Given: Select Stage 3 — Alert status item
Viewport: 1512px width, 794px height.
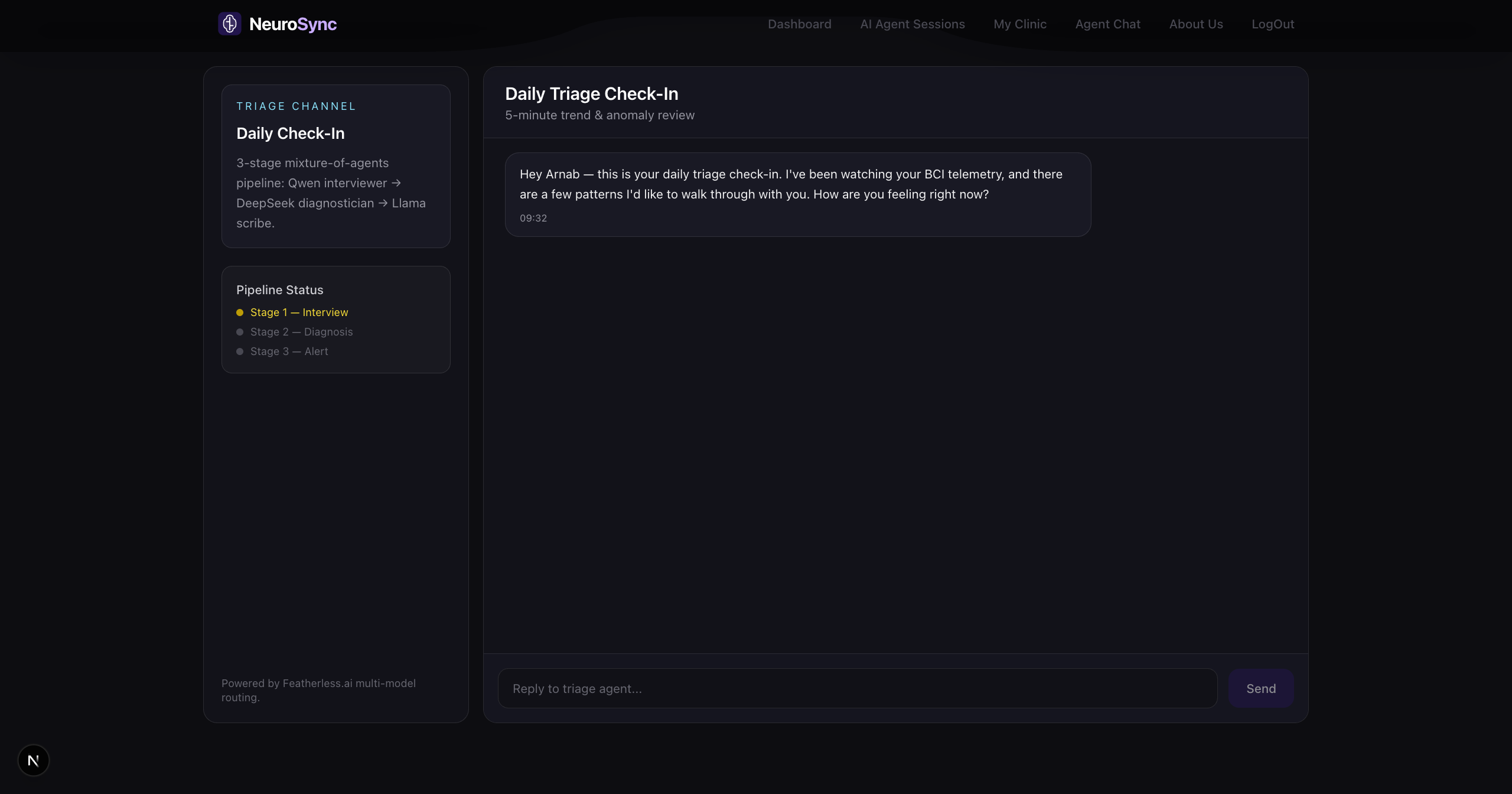Looking at the screenshot, I should coord(289,352).
